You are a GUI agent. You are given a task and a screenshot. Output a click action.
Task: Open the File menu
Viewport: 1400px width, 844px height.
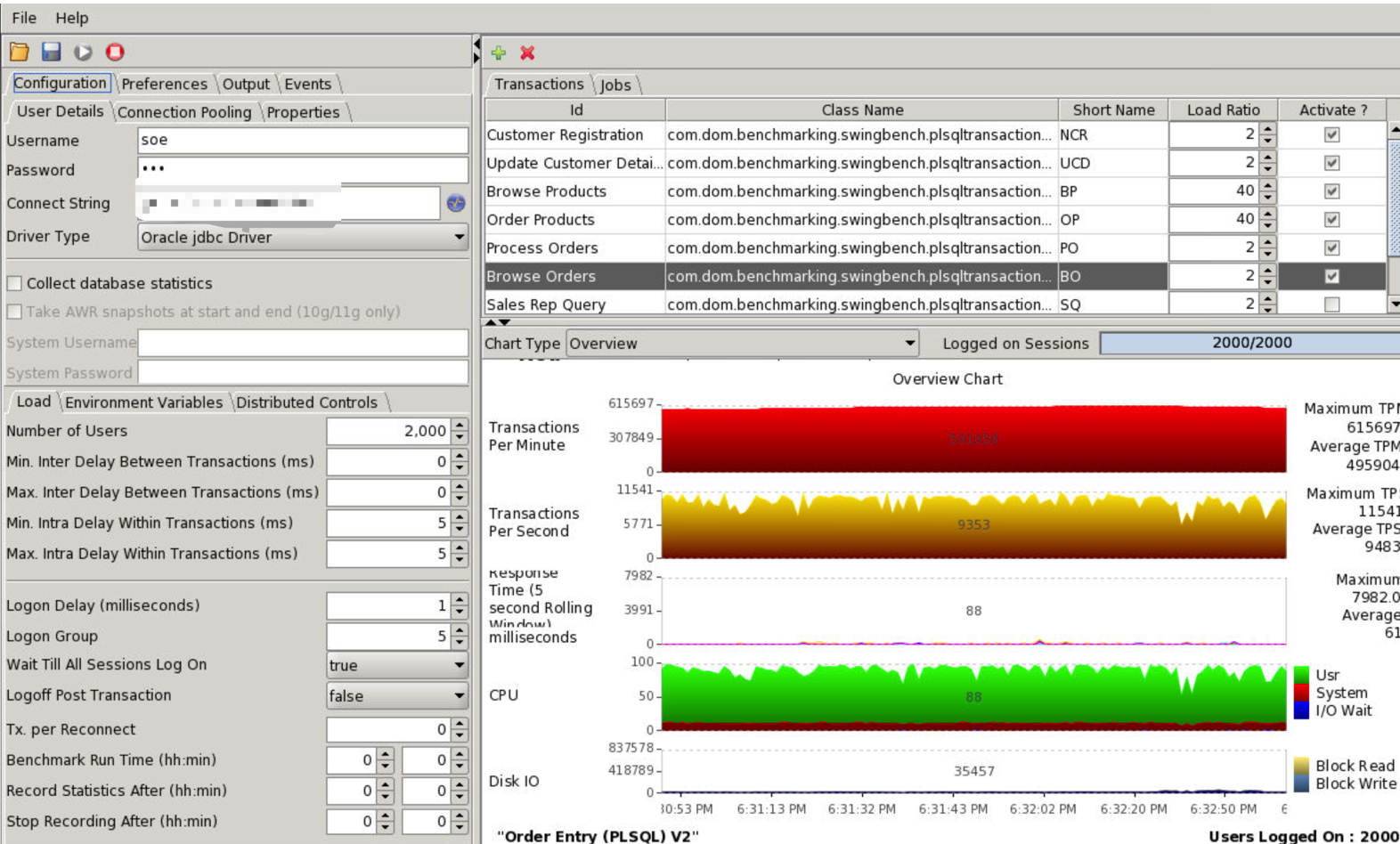pos(24,18)
